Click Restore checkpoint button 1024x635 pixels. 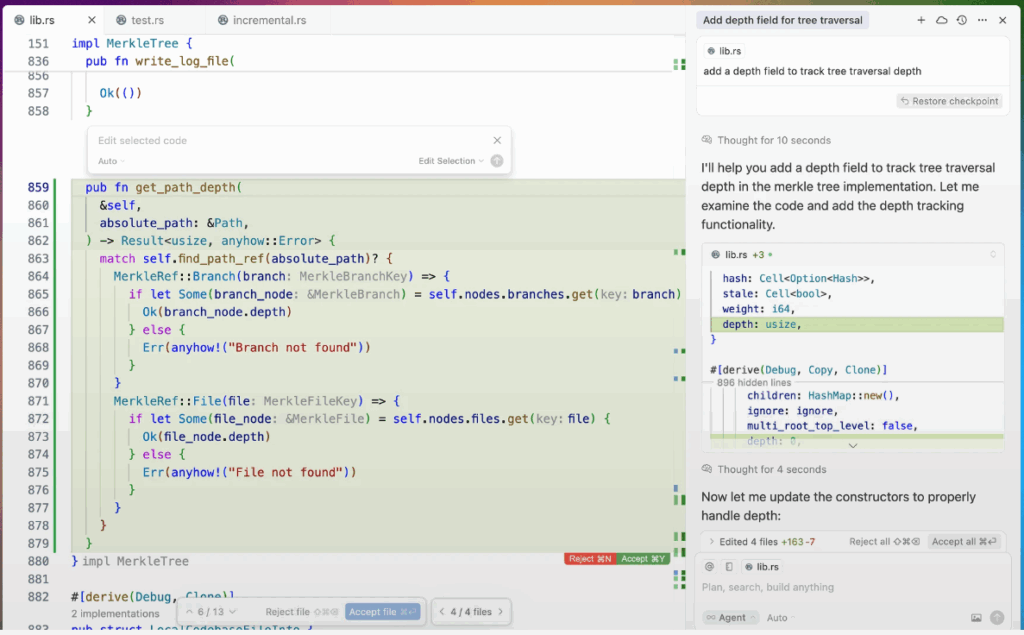(x=949, y=101)
